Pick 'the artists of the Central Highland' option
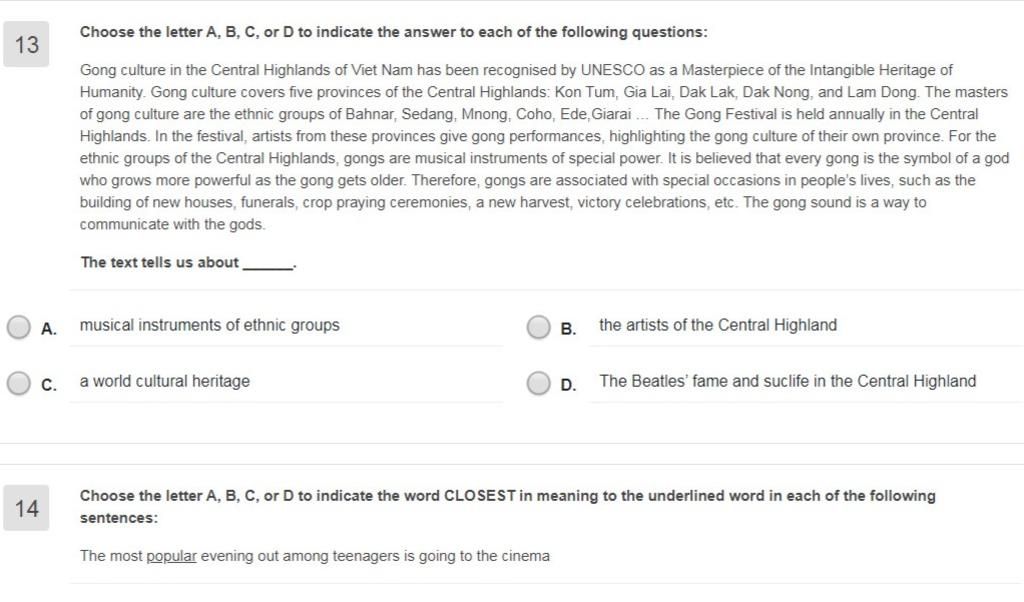 click(x=718, y=325)
